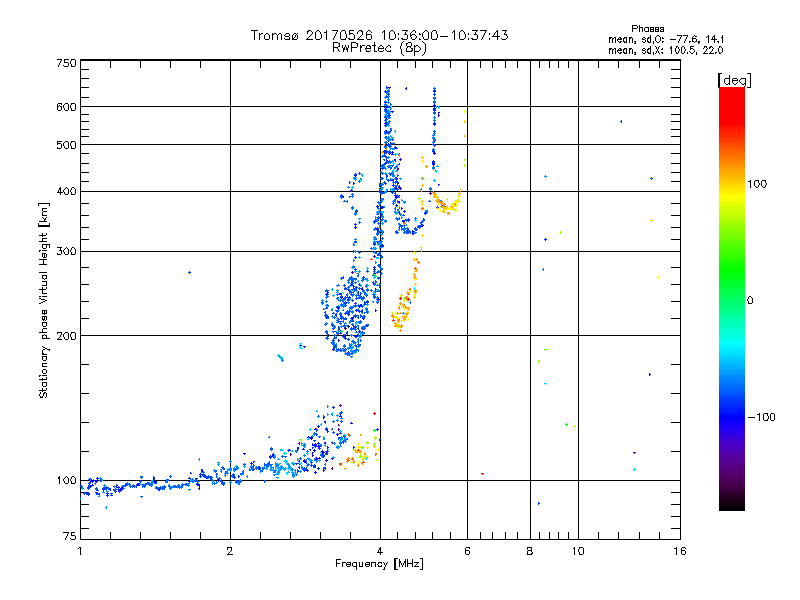Click the x-axis tick label '8'
Image resolution: width=800 pixels, height=600 pixels.
[530, 551]
